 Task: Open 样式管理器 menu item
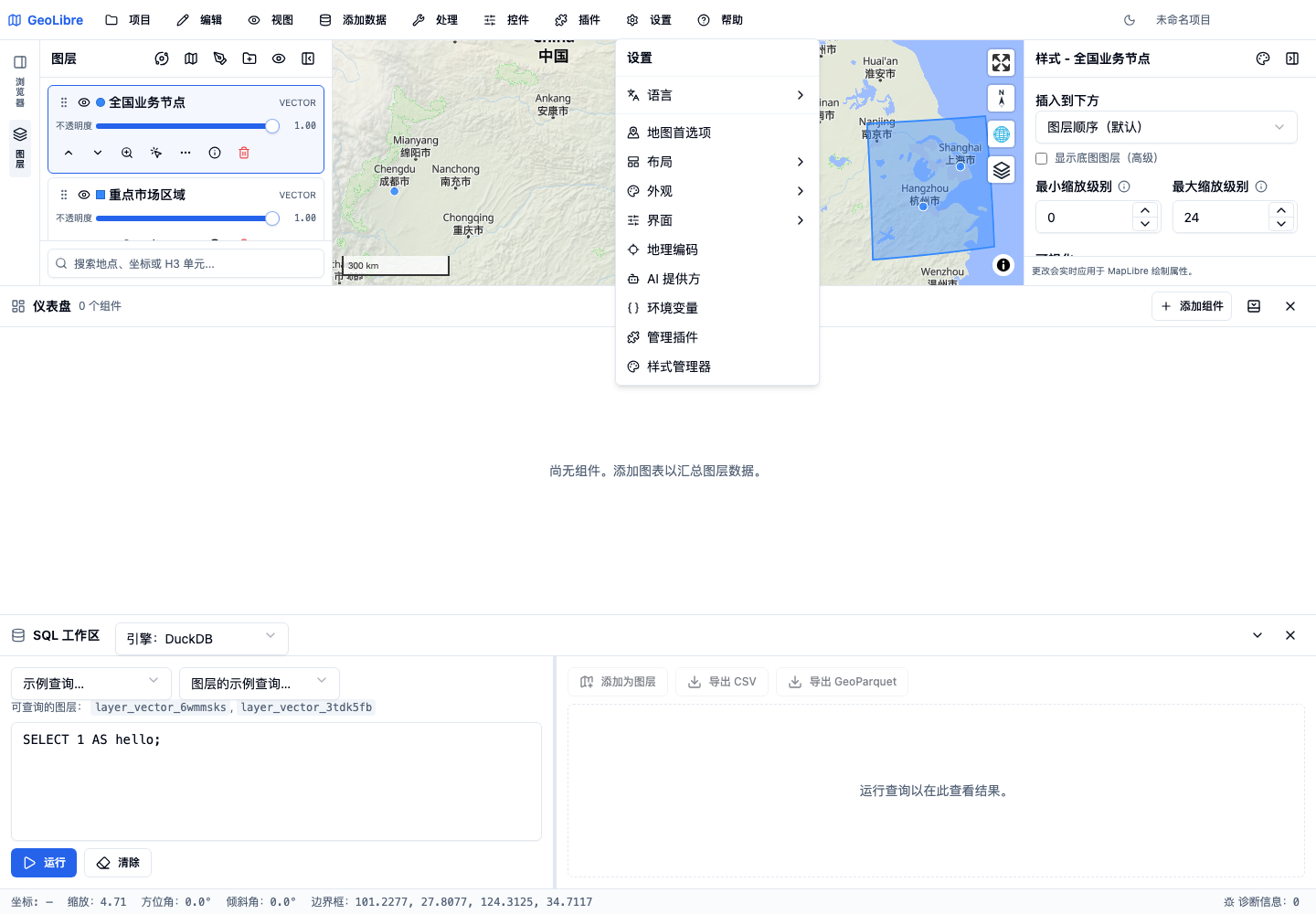pos(716,367)
